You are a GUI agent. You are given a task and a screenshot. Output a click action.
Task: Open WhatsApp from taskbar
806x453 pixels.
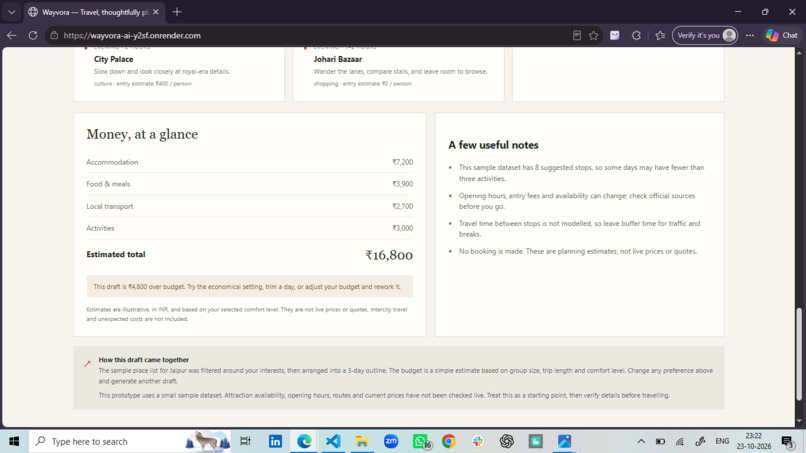coord(420,441)
